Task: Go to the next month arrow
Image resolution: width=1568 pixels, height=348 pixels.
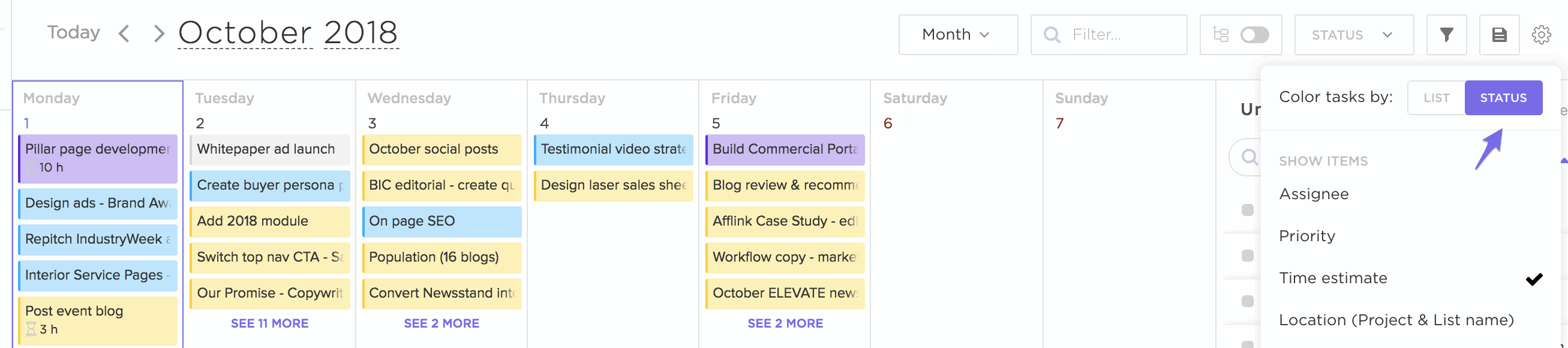Action: click(x=159, y=34)
